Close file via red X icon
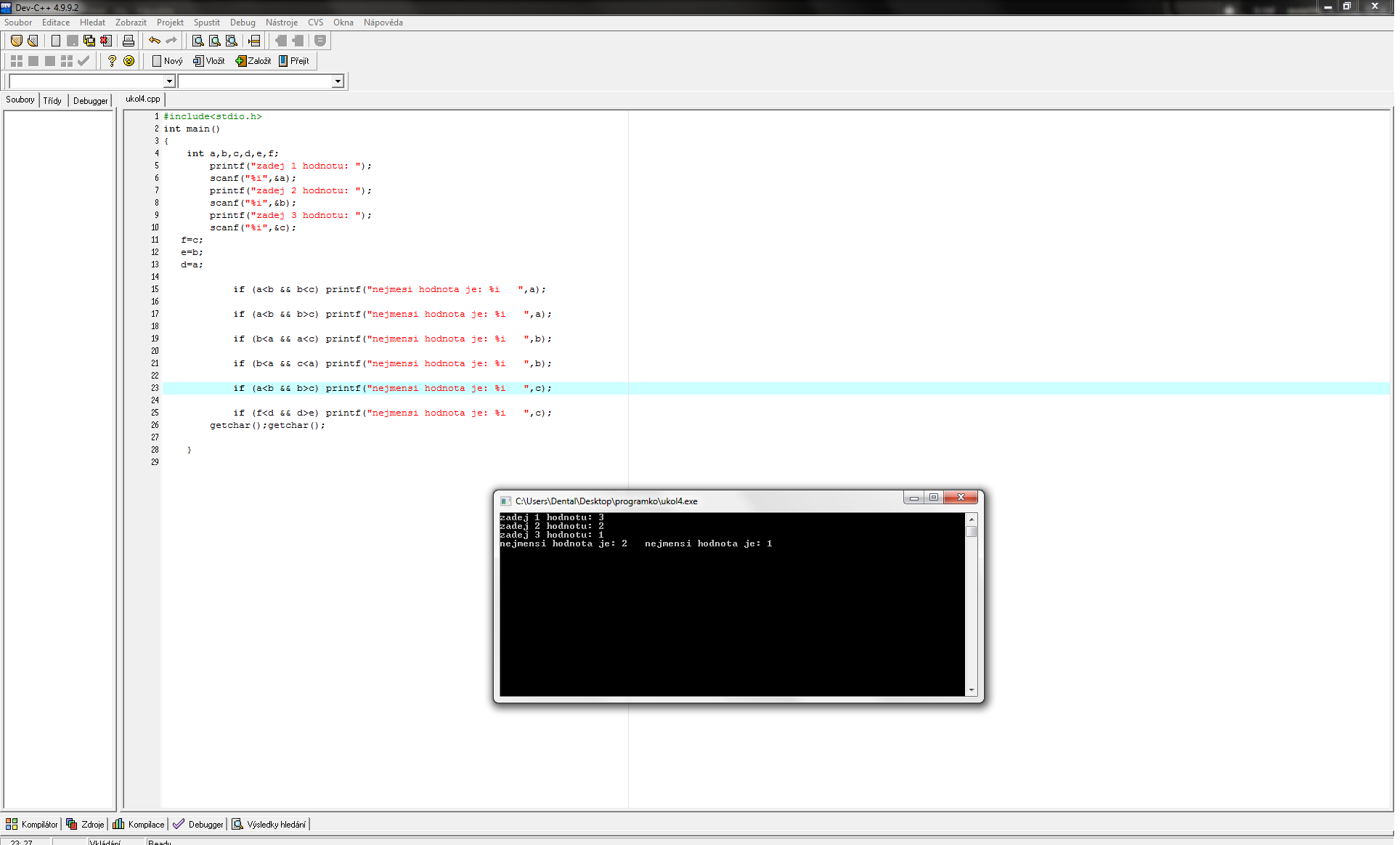The height and width of the screenshot is (845, 1400). [x=106, y=41]
